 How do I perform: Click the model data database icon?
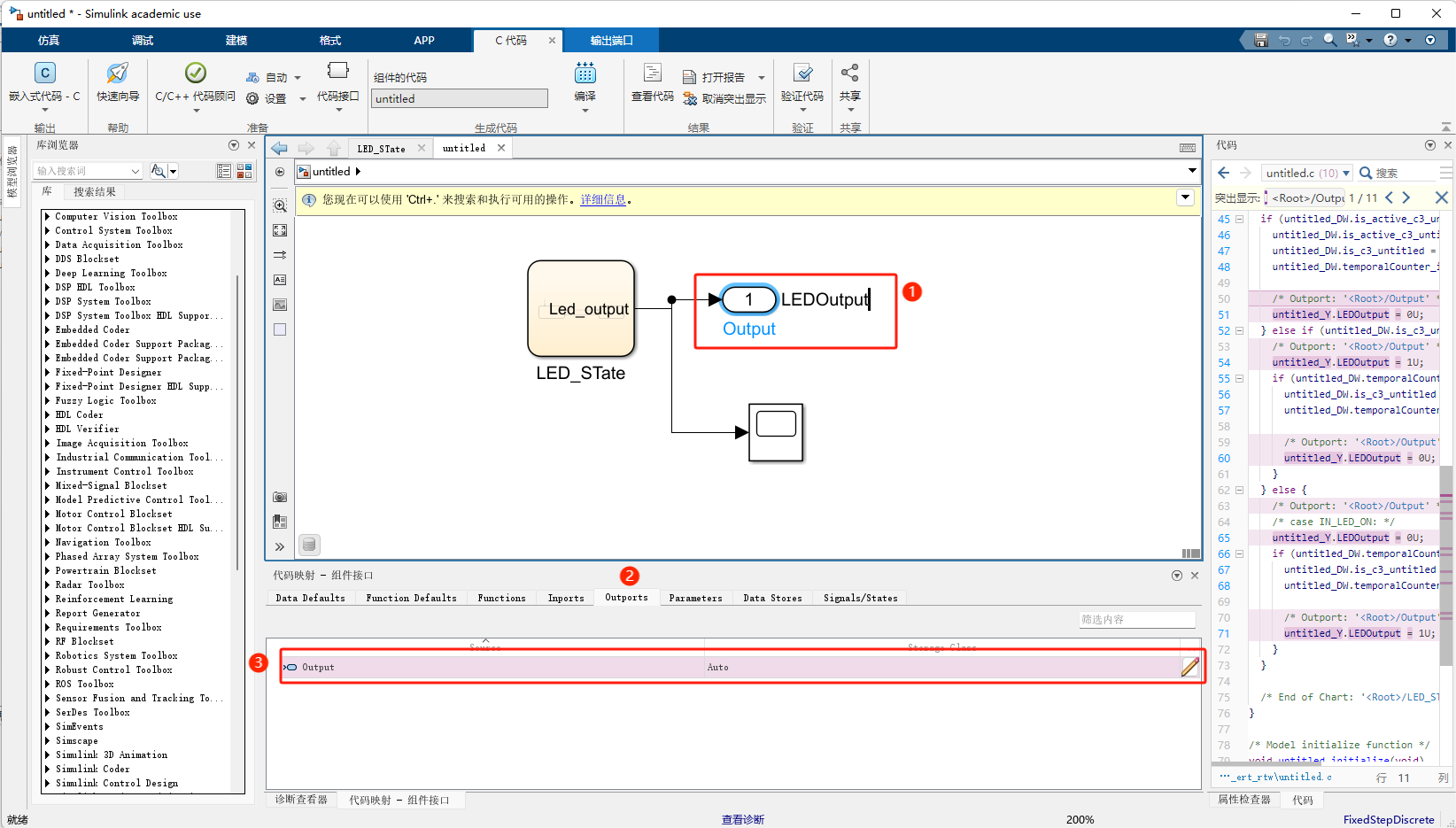point(308,545)
